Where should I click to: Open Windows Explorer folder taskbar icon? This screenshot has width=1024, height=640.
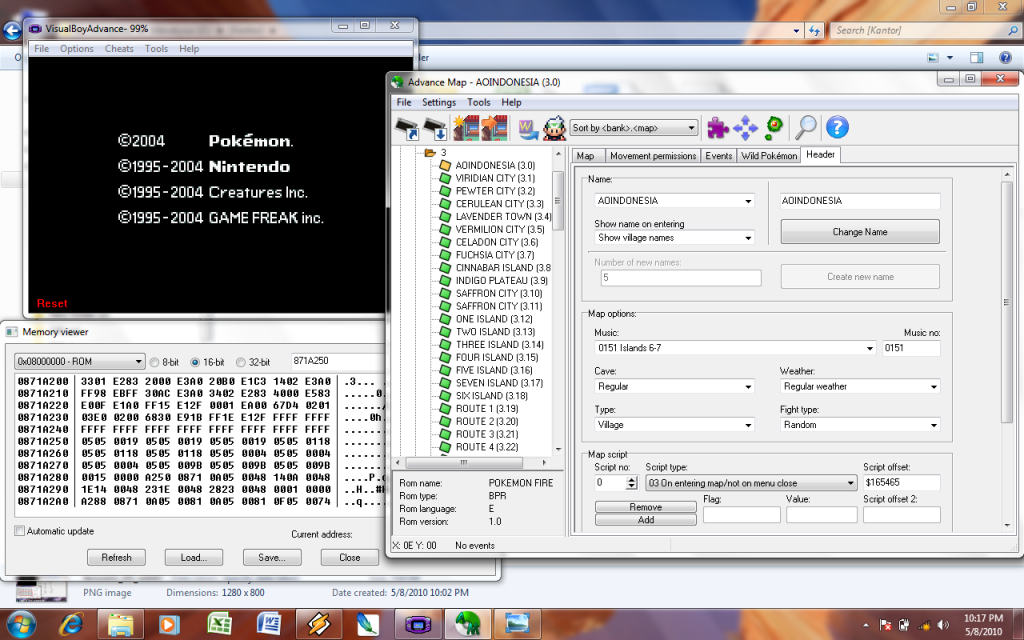click(121, 625)
